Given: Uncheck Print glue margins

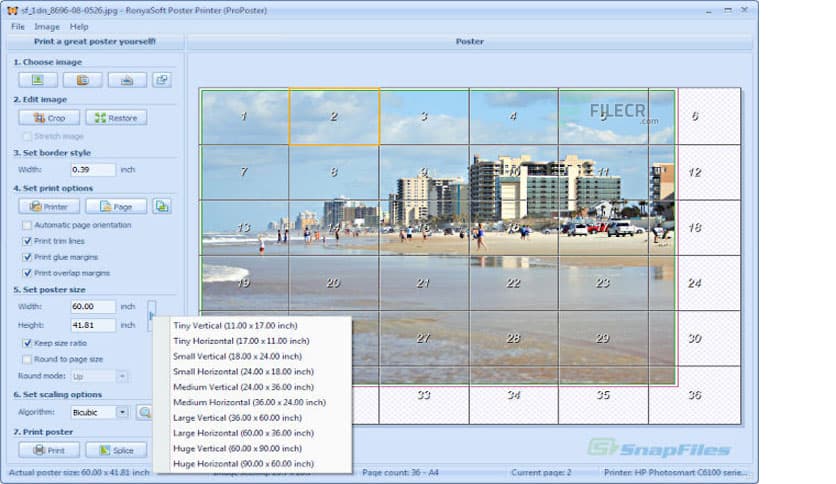Looking at the screenshot, I should (x=27, y=257).
